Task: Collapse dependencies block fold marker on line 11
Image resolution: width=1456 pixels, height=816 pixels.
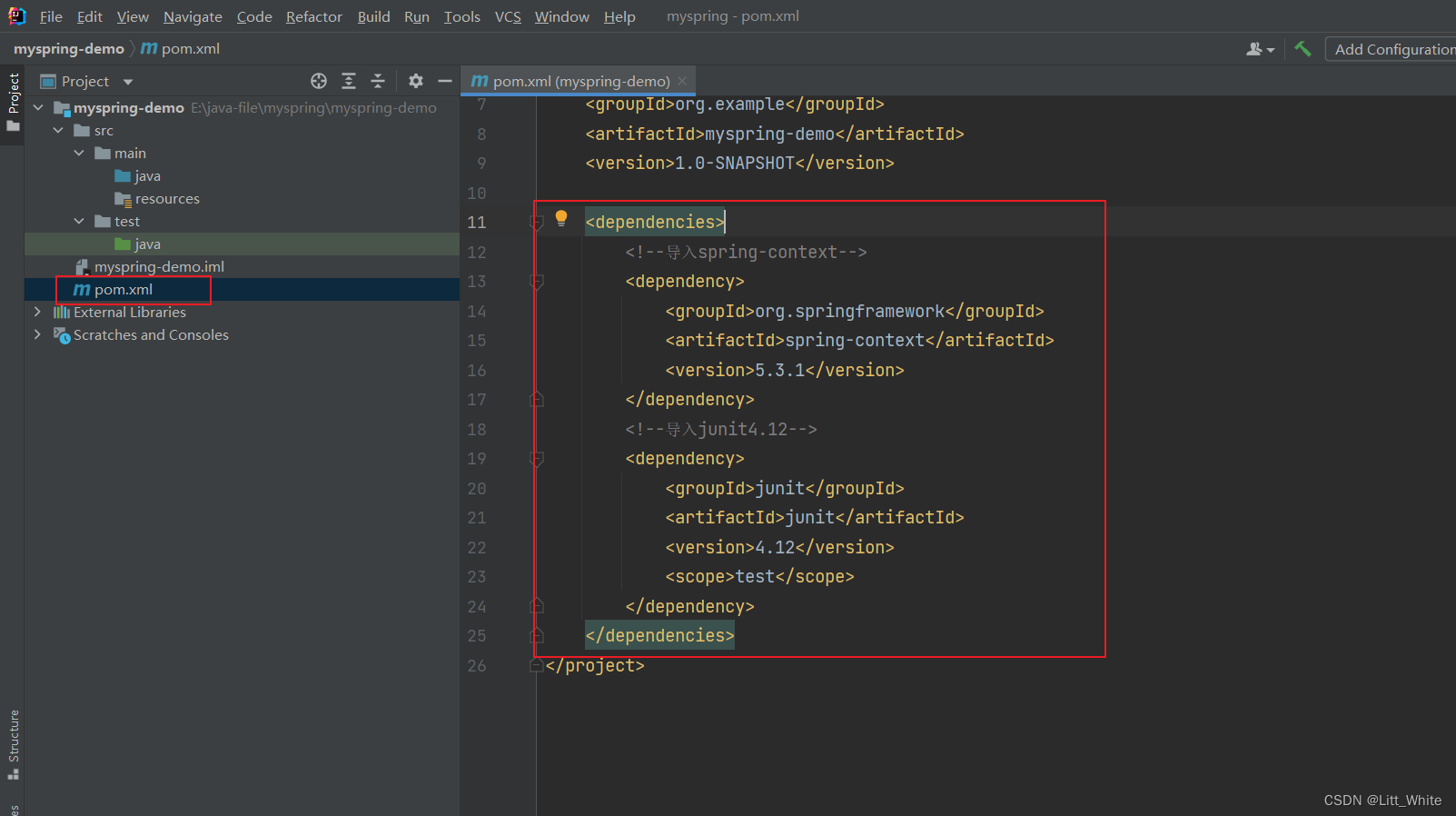Action: tap(537, 223)
